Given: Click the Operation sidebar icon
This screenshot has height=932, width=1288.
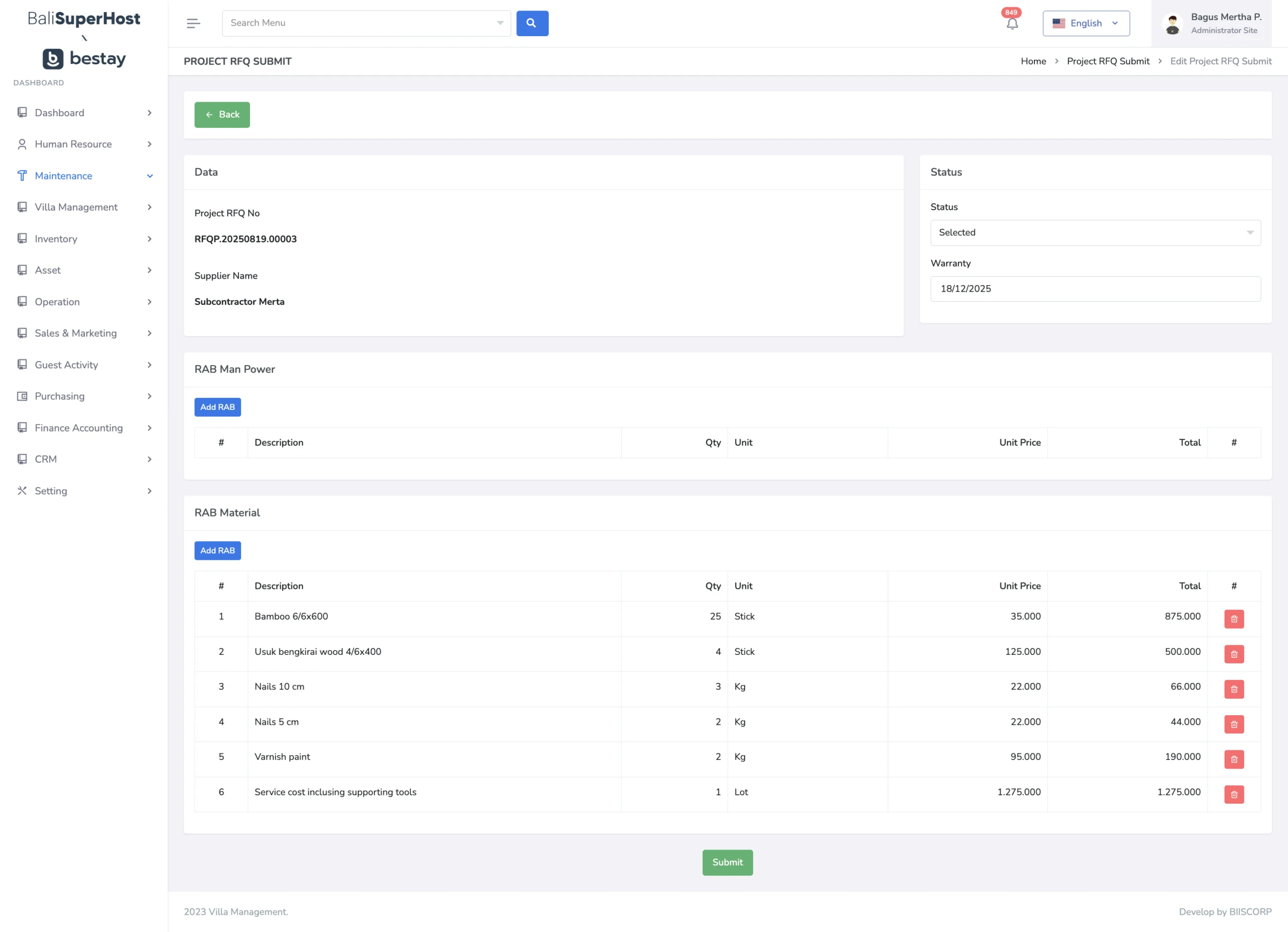Looking at the screenshot, I should tap(22, 302).
